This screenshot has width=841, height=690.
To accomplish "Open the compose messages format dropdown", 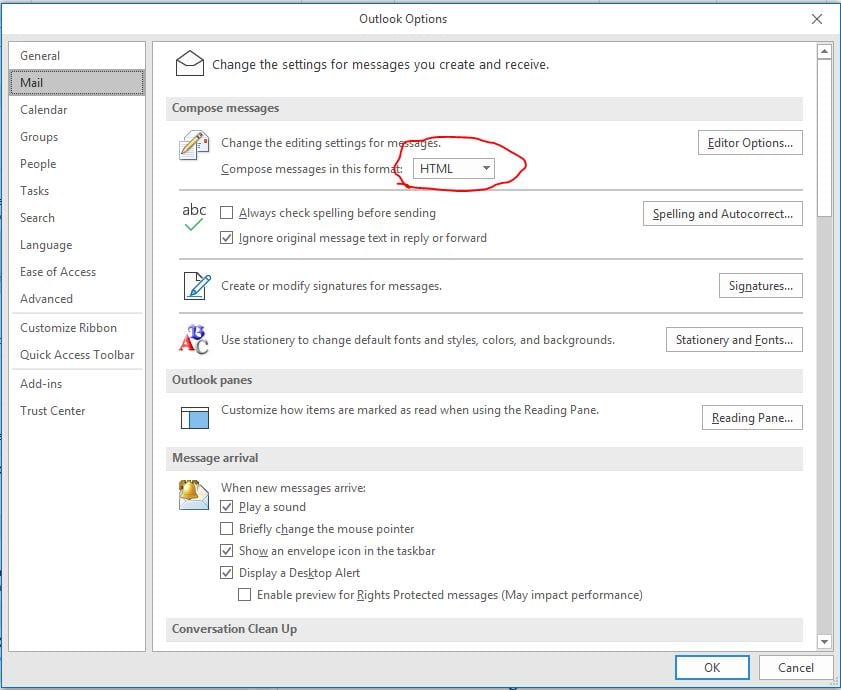I will click(x=454, y=168).
